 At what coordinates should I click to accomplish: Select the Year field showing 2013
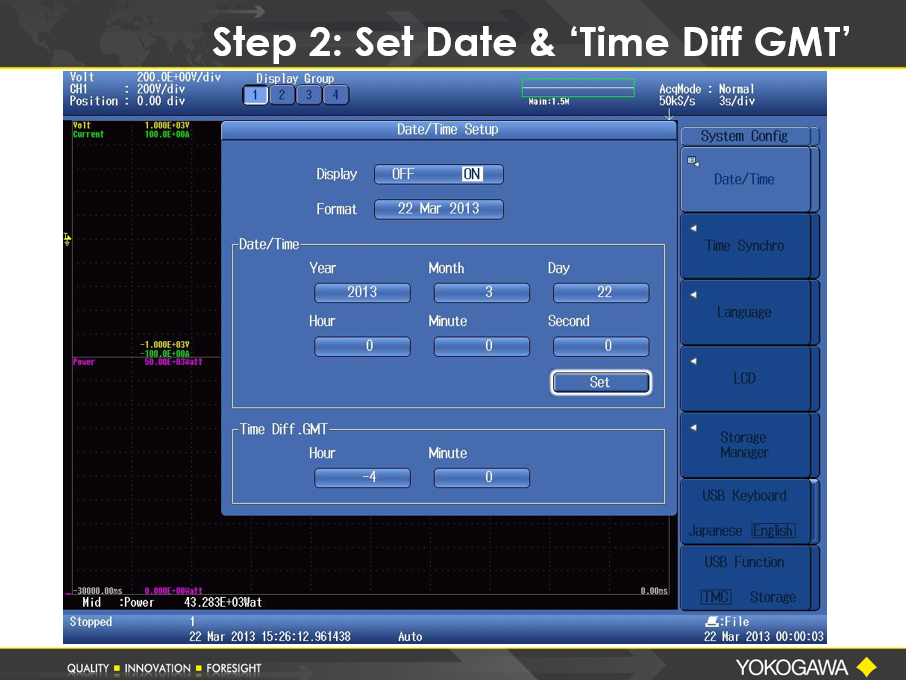[x=362, y=292]
